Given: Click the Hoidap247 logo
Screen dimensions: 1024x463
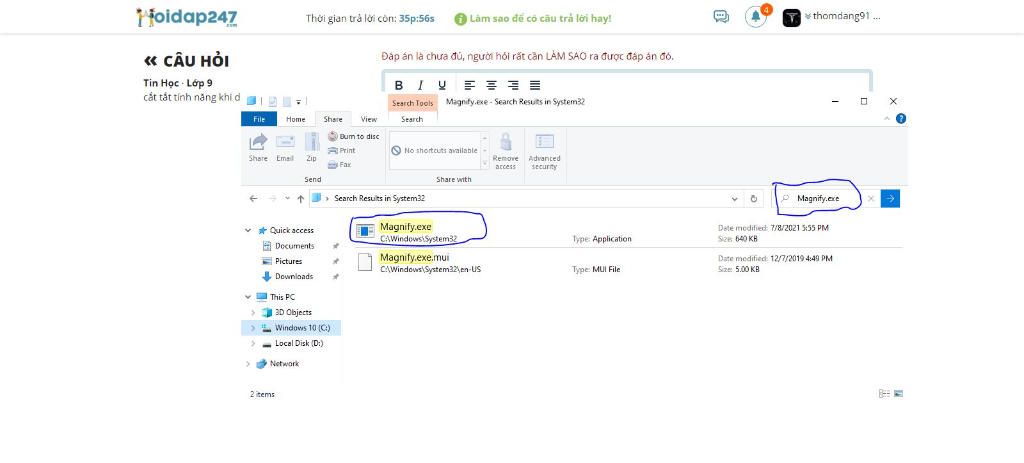Looking at the screenshot, I should click(x=187, y=17).
